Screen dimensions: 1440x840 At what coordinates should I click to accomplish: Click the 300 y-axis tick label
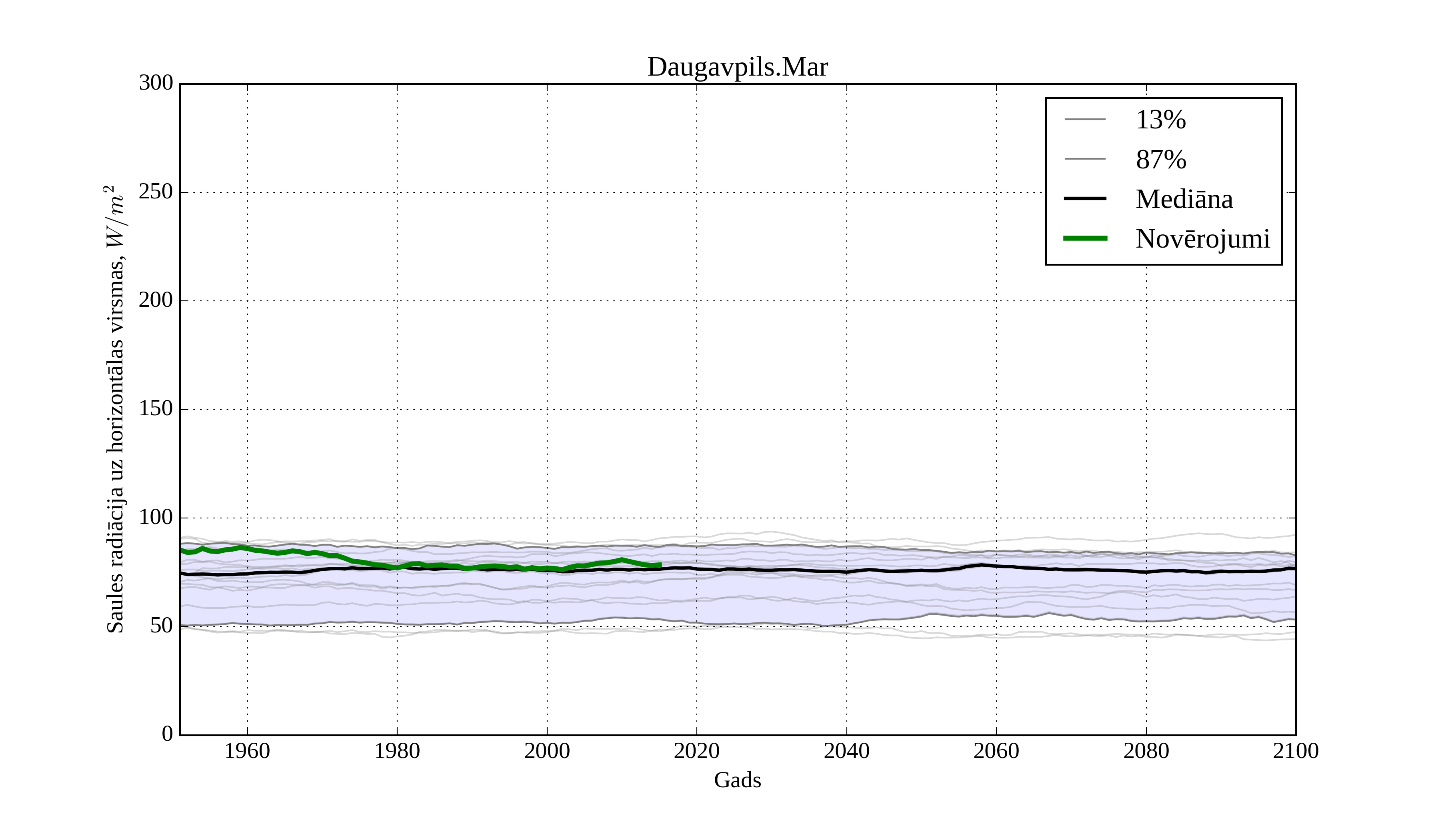(x=156, y=83)
